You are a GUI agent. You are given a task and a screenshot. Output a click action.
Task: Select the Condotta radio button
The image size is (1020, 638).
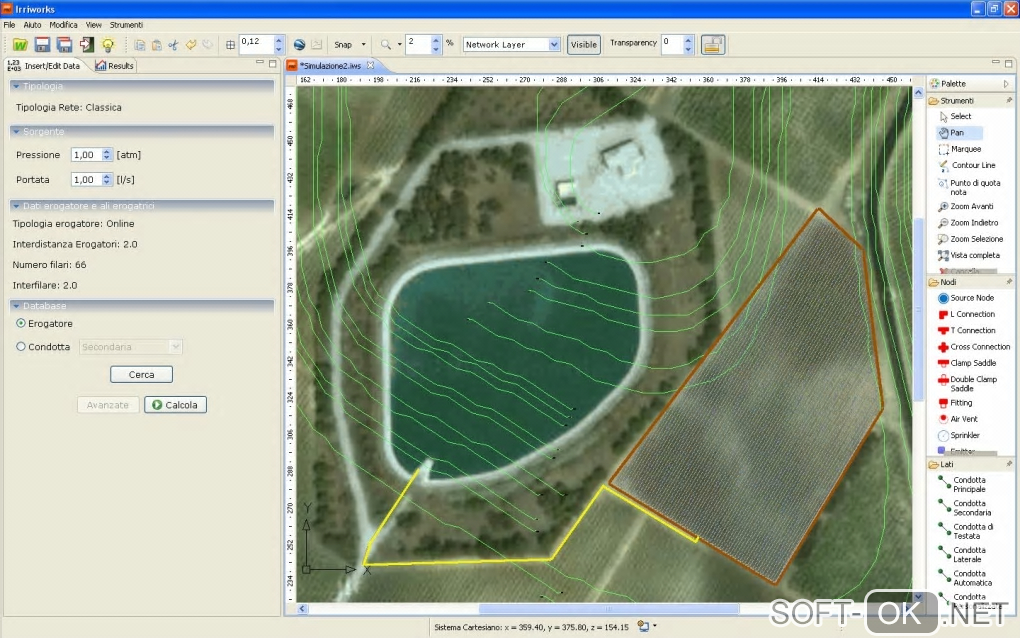(x=21, y=347)
